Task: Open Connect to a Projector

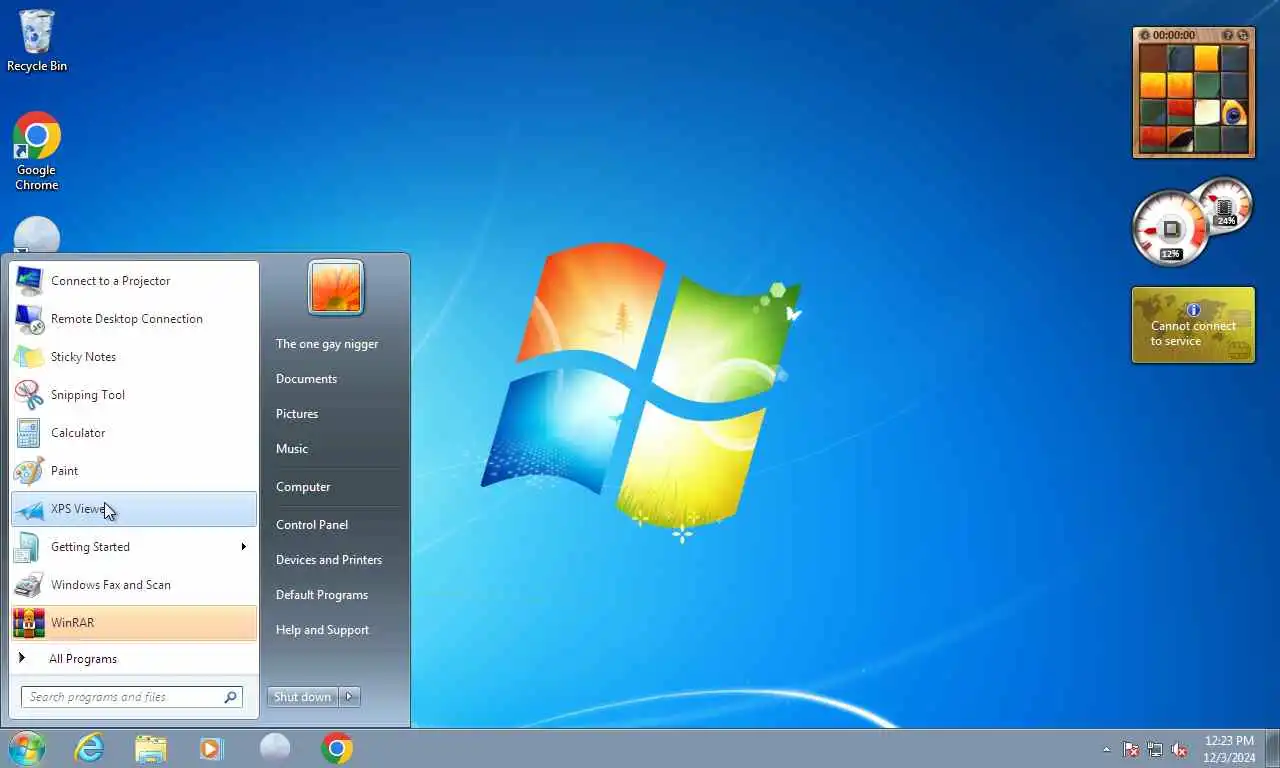Action: [134, 281]
